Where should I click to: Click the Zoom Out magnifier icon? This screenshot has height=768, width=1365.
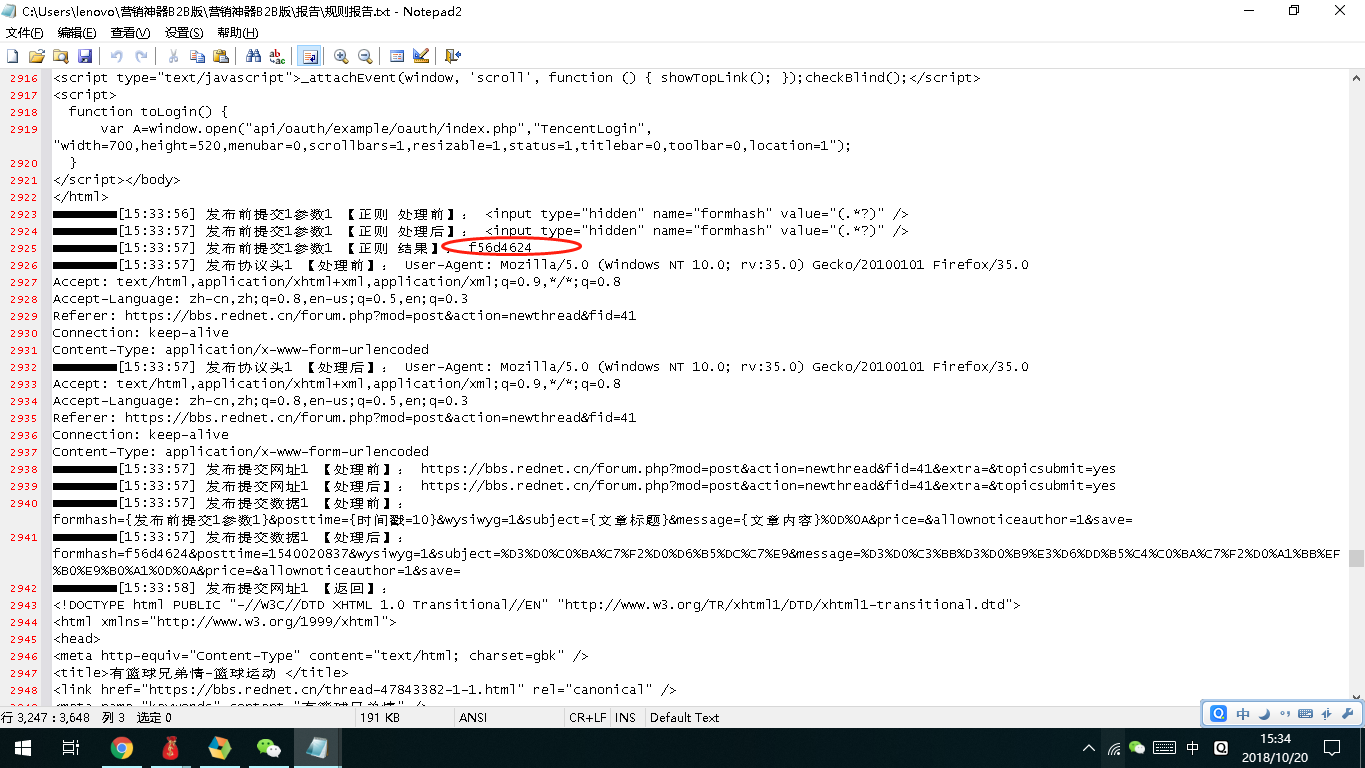tap(365, 56)
